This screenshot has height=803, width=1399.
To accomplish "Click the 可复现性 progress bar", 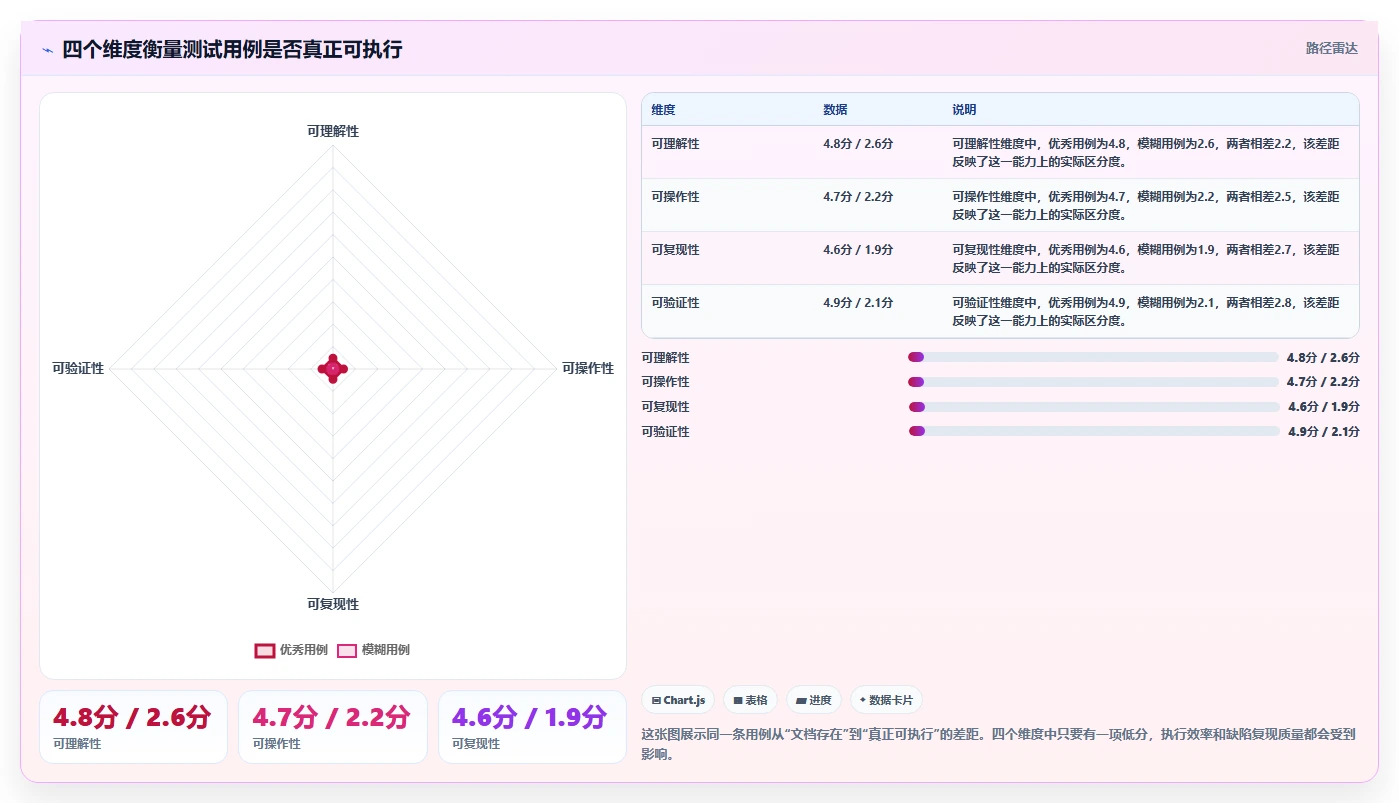I will click(1094, 407).
